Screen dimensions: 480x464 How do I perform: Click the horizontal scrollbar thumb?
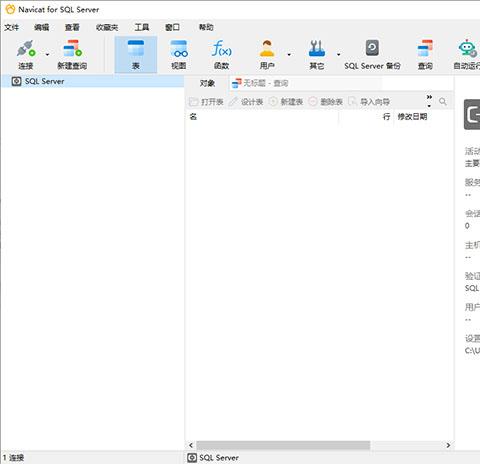coord(283,445)
